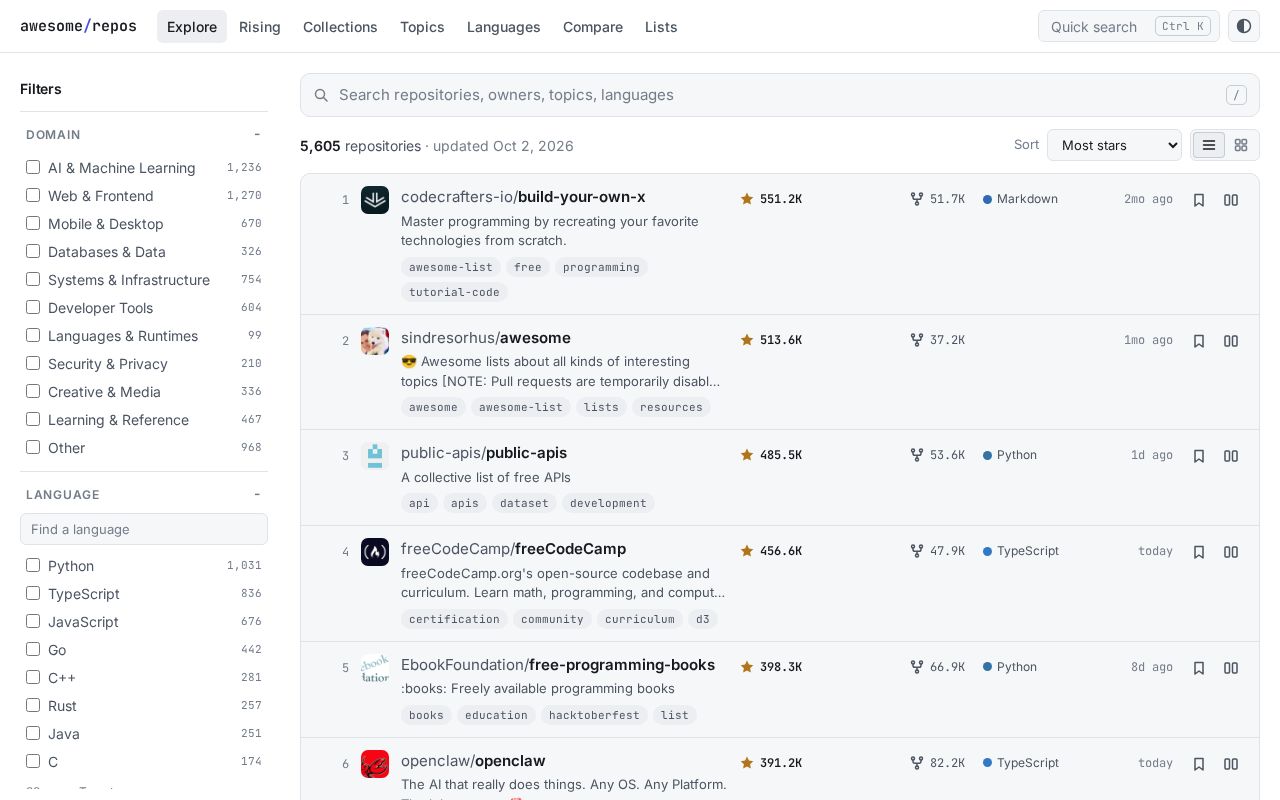The height and width of the screenshot is (800, 1280).
Task: Check the AI & Machine Learning filter
Action: (x=33, y=167)
